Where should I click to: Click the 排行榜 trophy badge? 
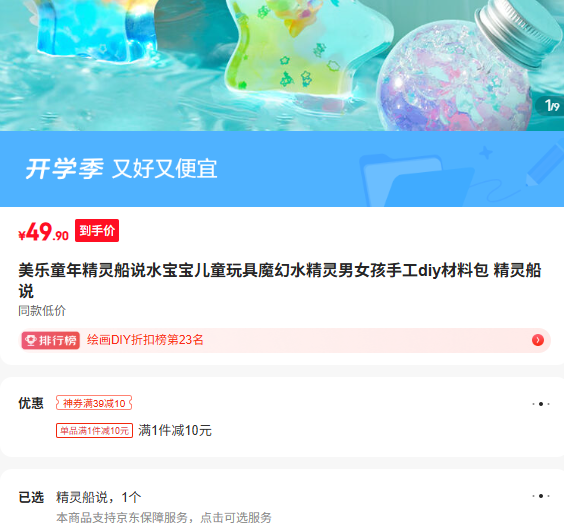(x=51, y=340)
